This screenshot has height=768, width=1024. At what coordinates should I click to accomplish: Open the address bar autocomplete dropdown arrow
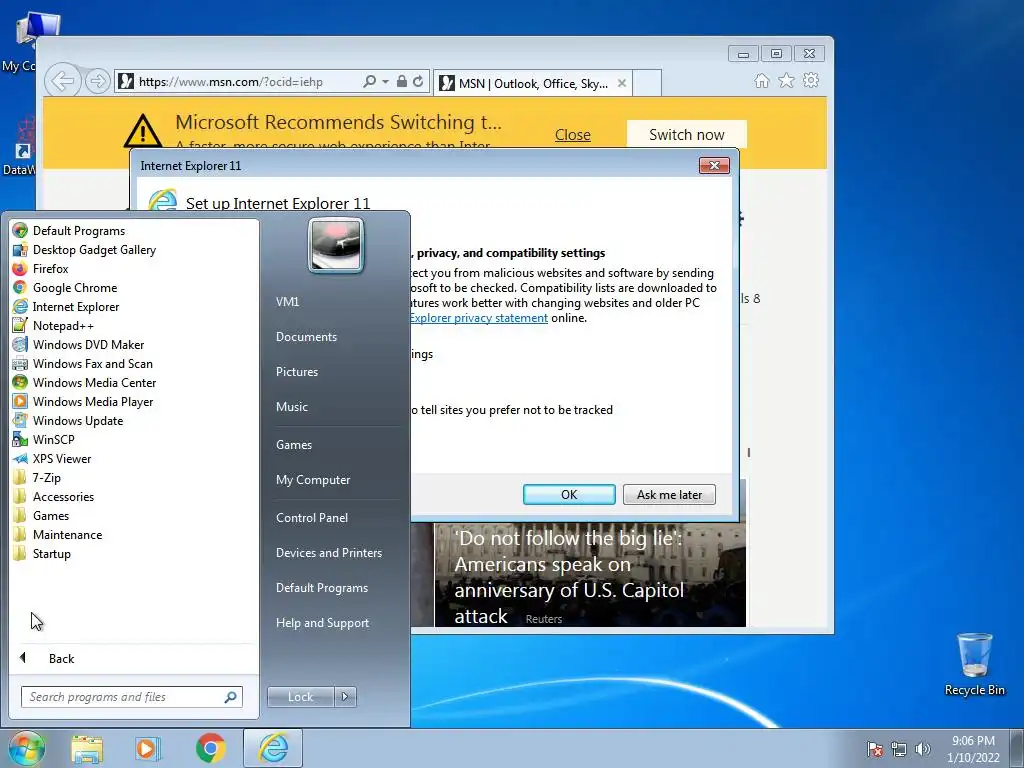pos(385,82)
